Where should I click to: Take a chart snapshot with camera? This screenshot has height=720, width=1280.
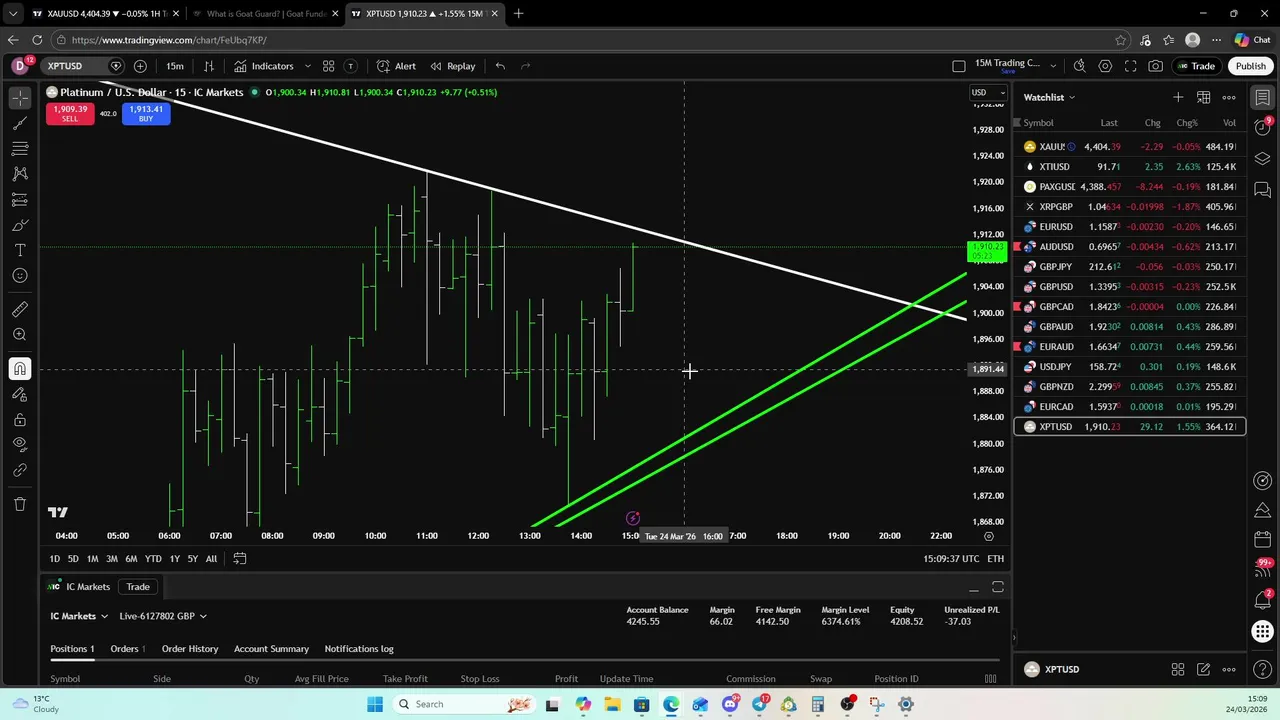[x=1156, y=66]
